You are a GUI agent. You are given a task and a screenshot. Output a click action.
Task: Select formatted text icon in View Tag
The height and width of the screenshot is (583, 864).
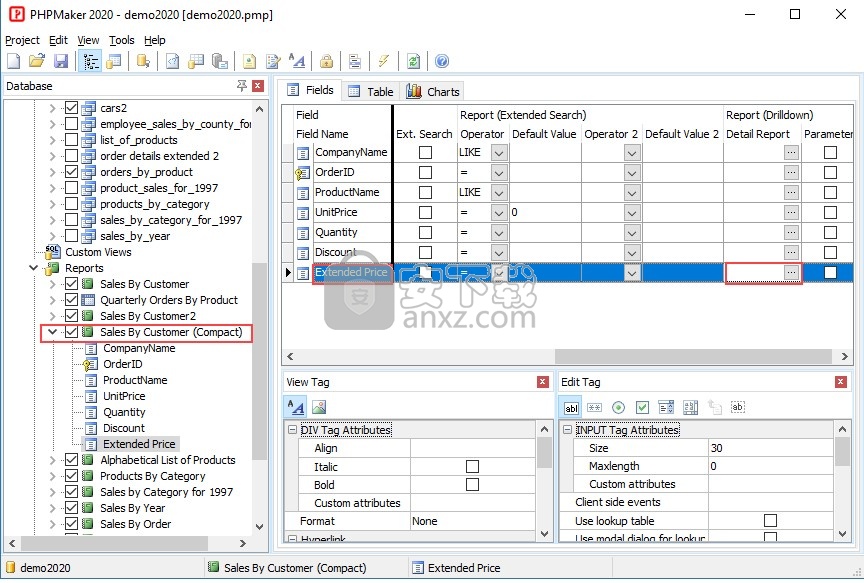point(296,408)
